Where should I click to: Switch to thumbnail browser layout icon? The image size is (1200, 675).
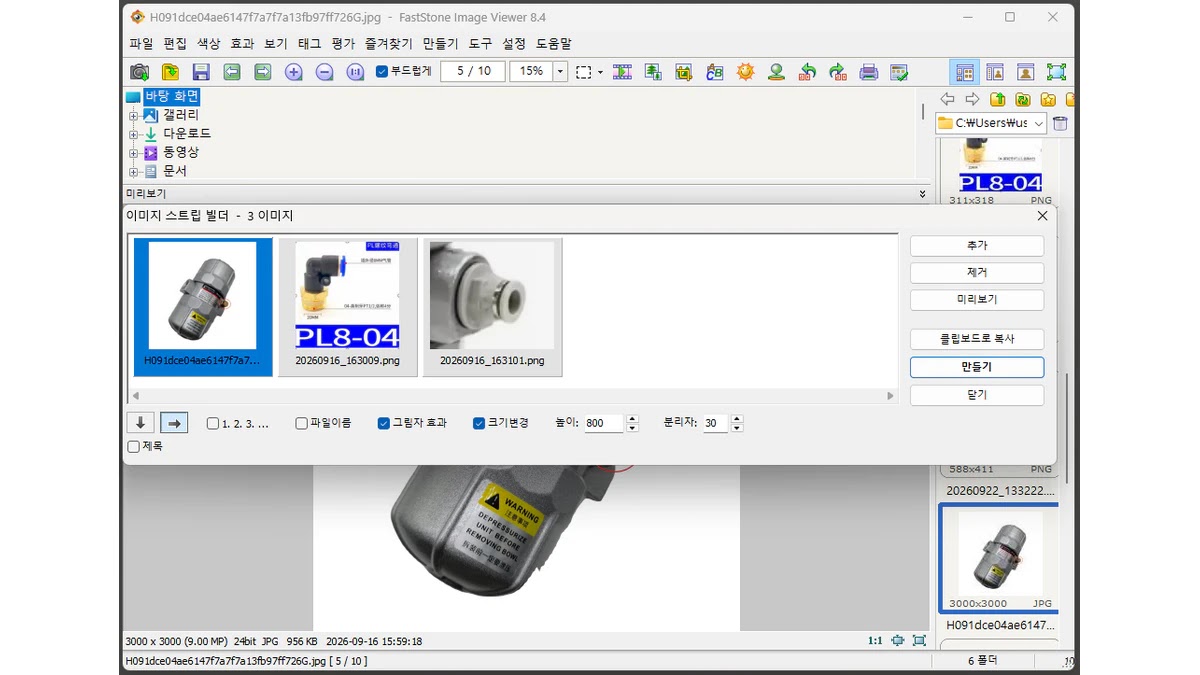965,72
